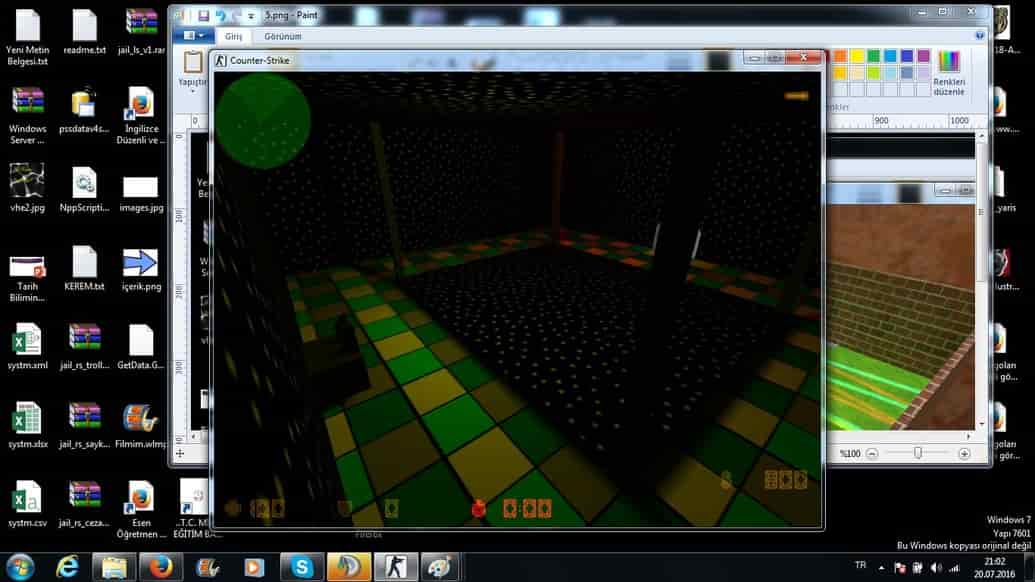Click zoom in plus button in Paint
This screenshot has height=582, width=1035.
[x=964, y=453]
